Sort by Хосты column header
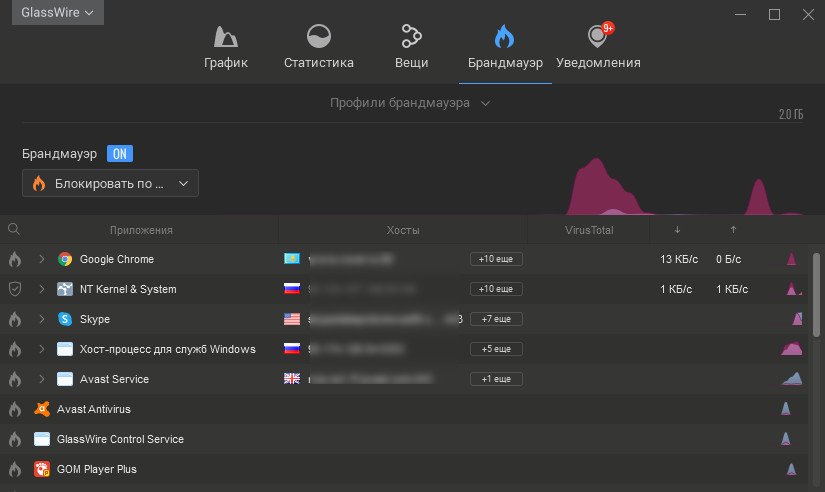 pyautogui.click(x=403, y=230)
